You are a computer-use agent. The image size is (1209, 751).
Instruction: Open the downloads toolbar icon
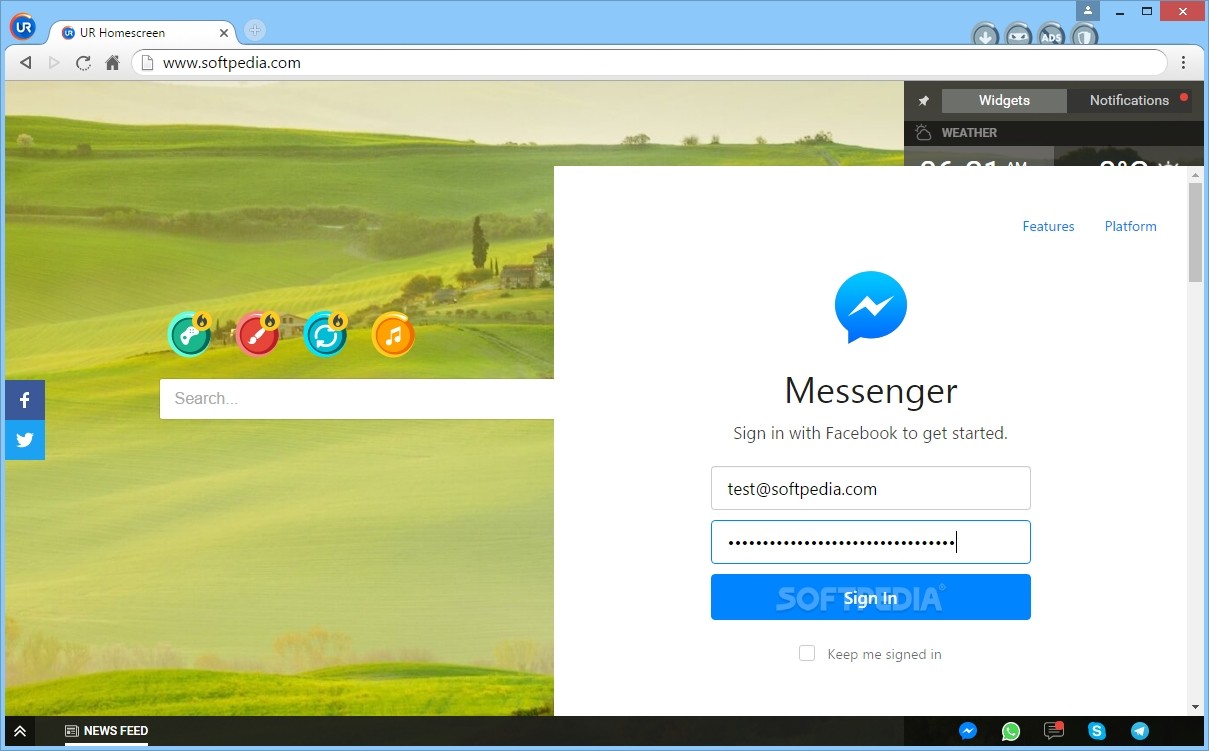pos(985,37)
